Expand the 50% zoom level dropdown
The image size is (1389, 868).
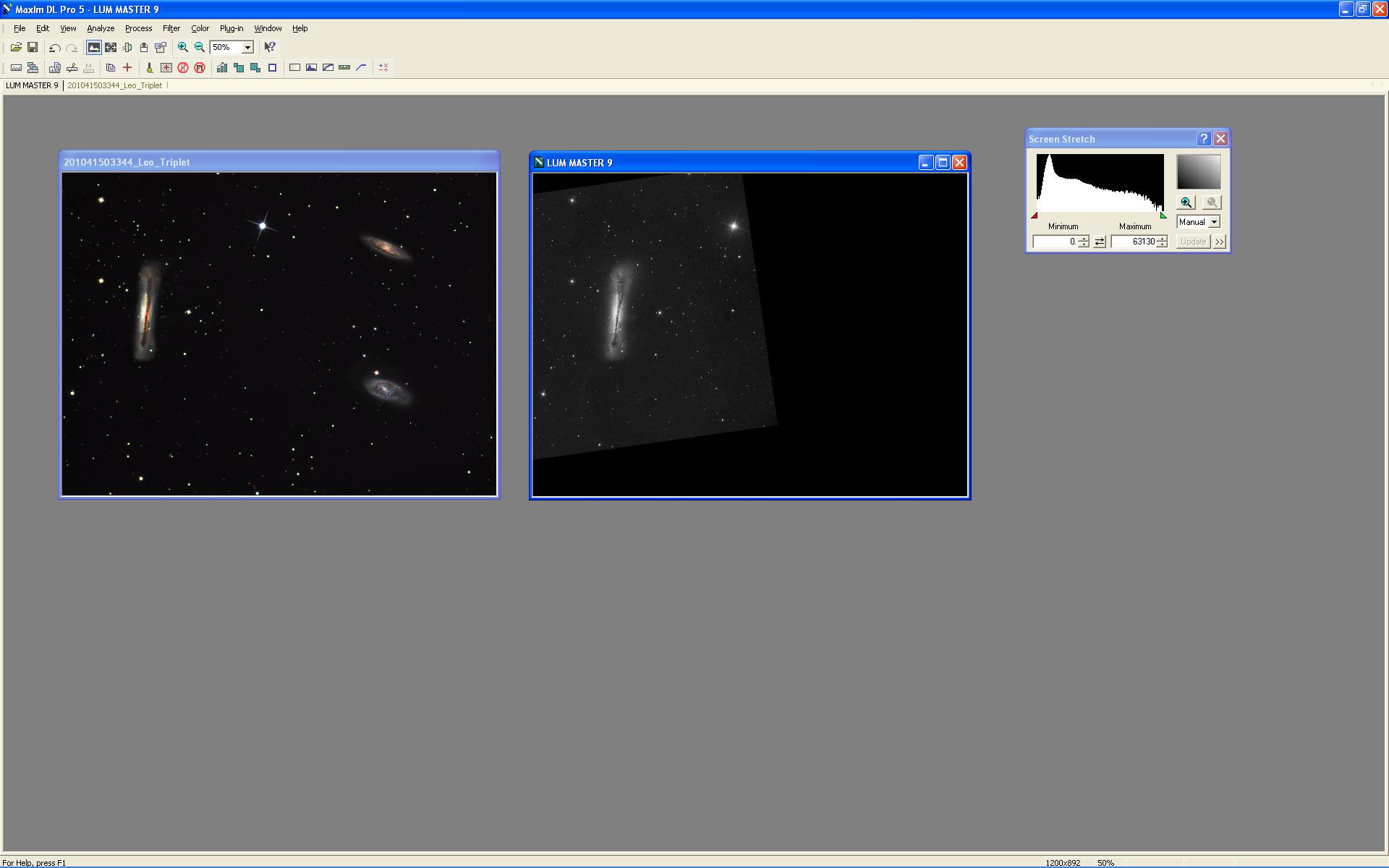tap(247, 47)
